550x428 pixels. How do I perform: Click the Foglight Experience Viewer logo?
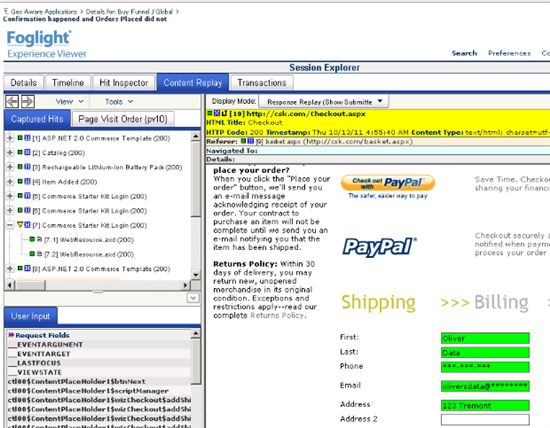pyautogui.click(x=47, y=45)
